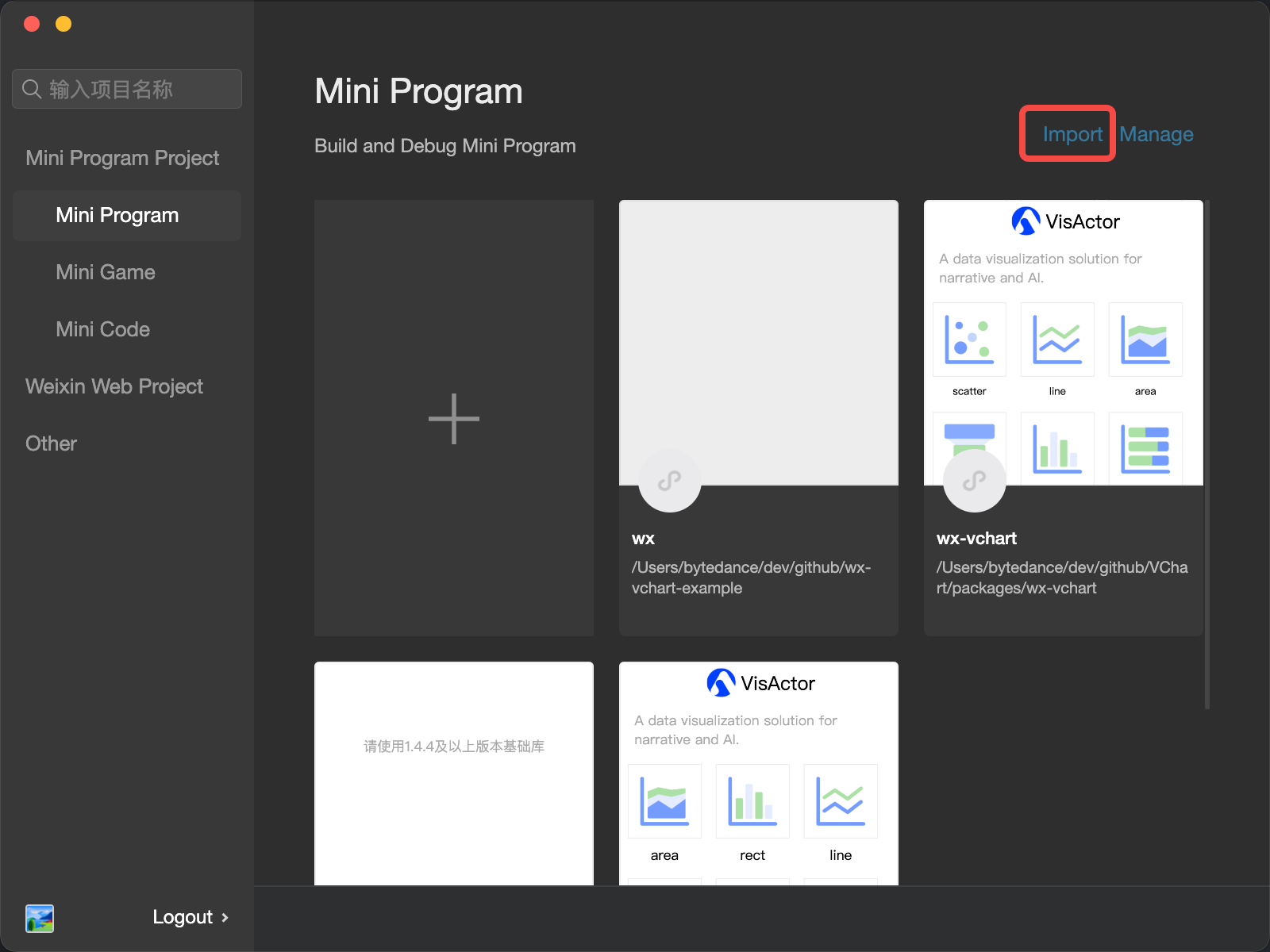Open the wx project thumbnail

[759, 342]
